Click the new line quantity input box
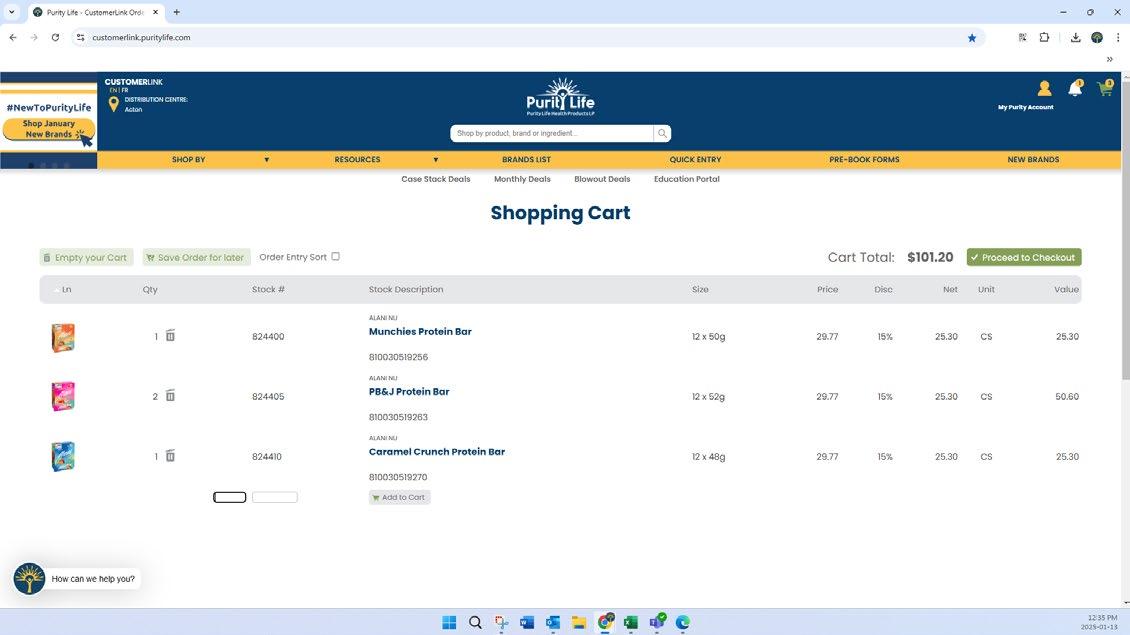Image resolution: width=1130 pixels, height=635 pixels. click(229, 497)
